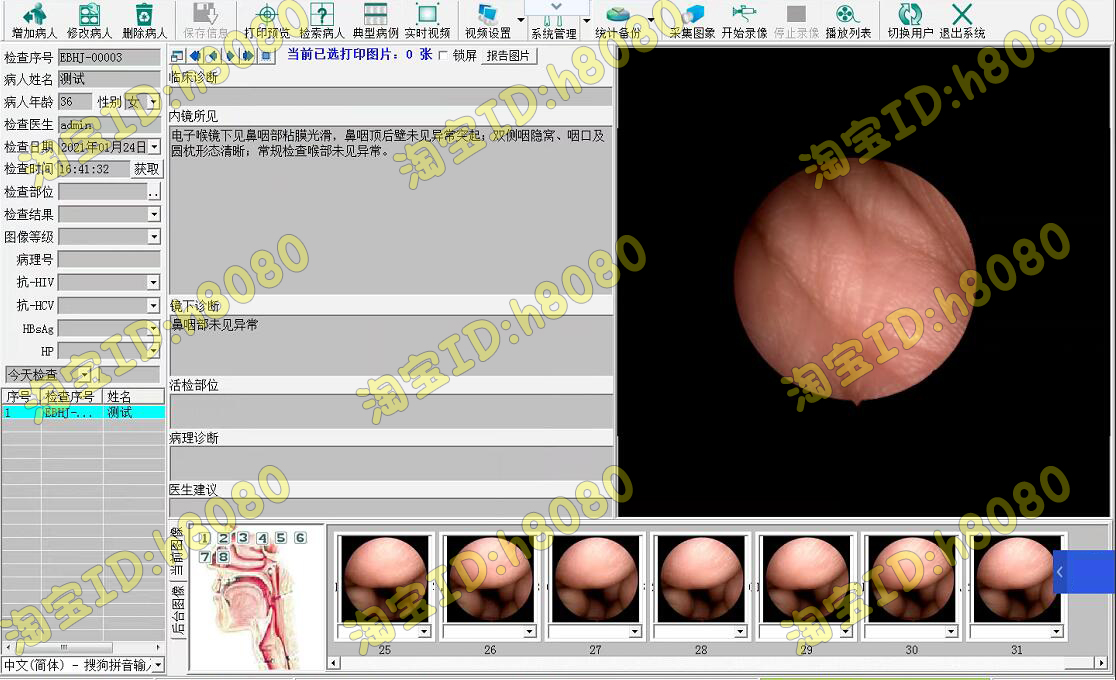Switch to the 后台图像 vertical tab

tap(178, 610)
